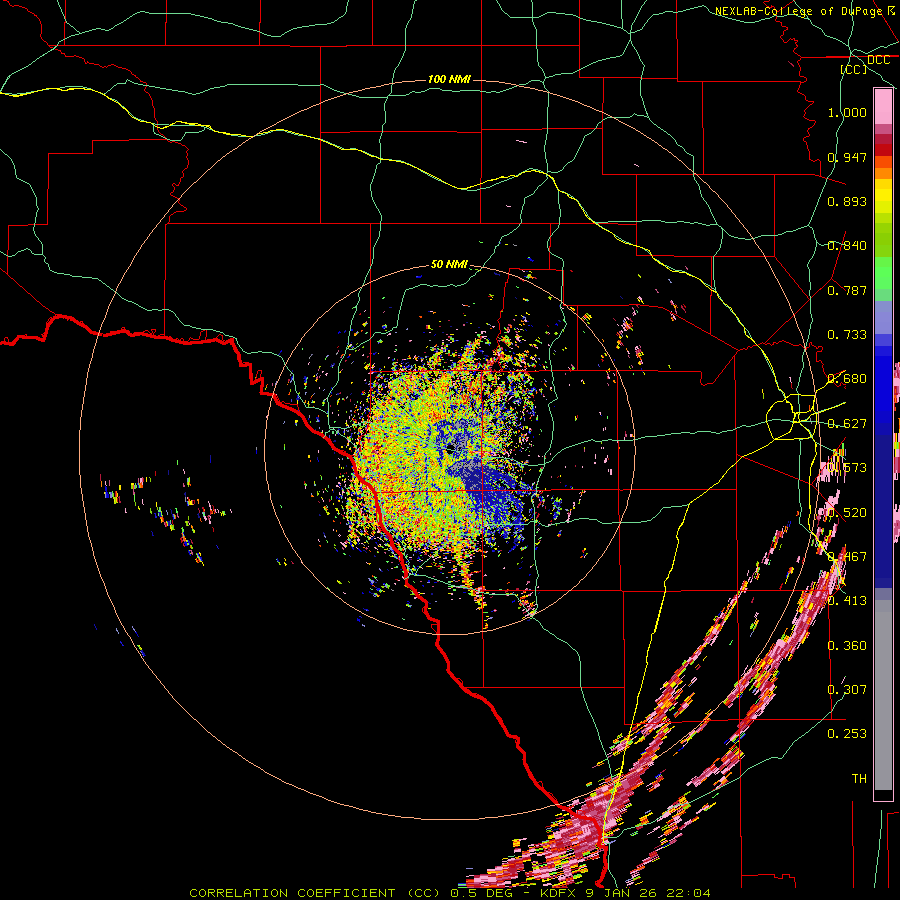Click the radar site center black dot
The height and width of the screenshot is (900, 900).
450,447
